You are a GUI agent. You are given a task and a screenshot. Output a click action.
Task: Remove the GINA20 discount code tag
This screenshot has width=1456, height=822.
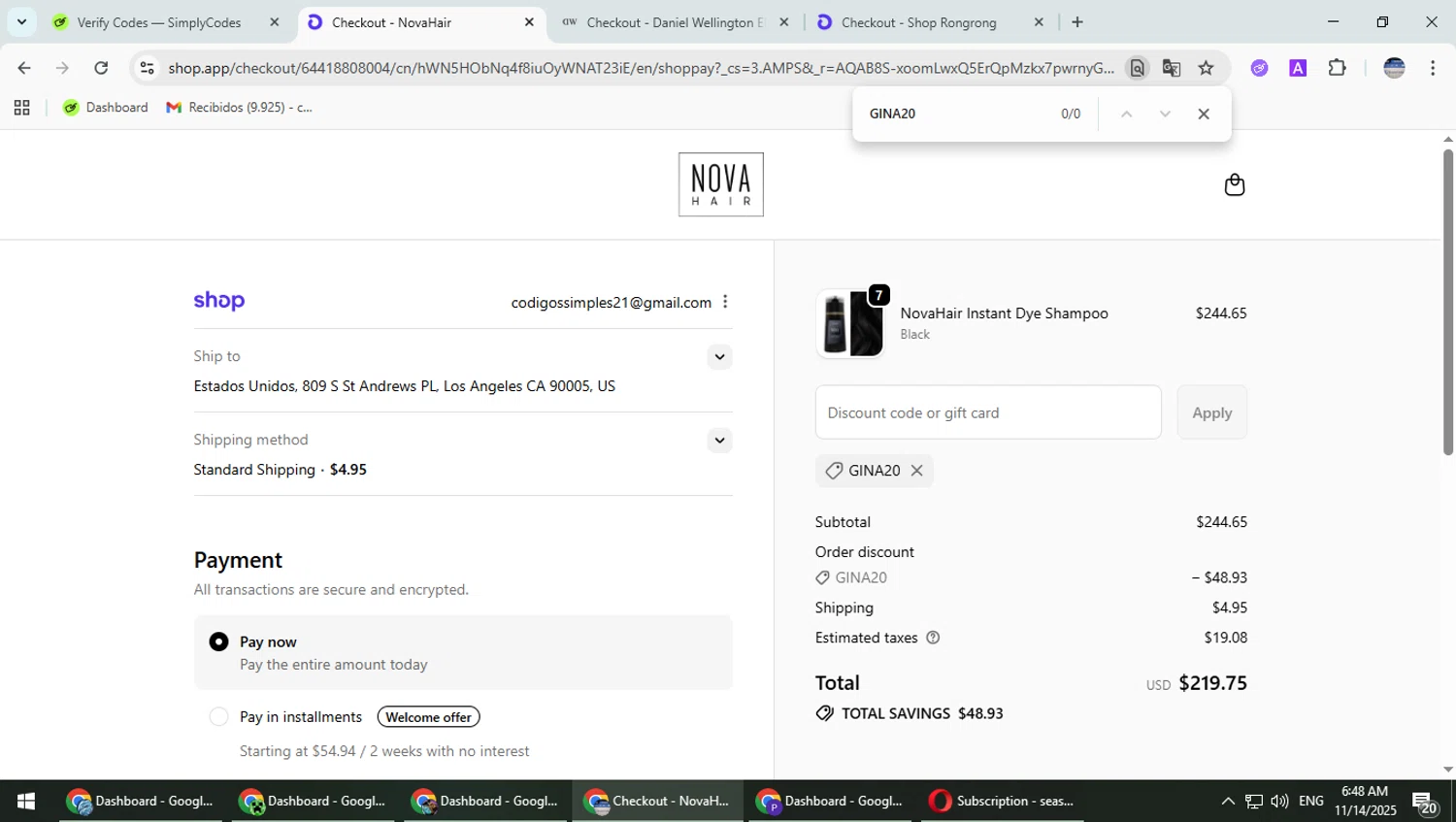click(916, 471)
